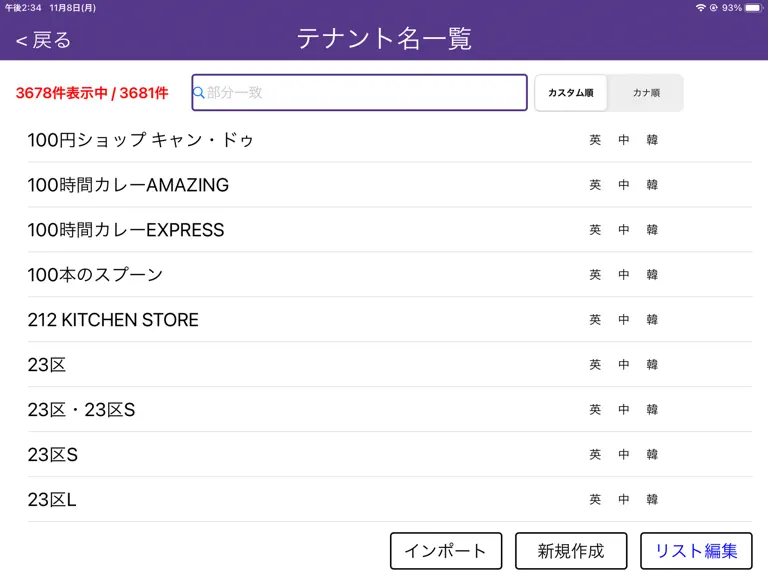This screenshot has height=576, width=768.
Task: Tap 英 for 212 KITCHEN STORE
Action: 595,320
